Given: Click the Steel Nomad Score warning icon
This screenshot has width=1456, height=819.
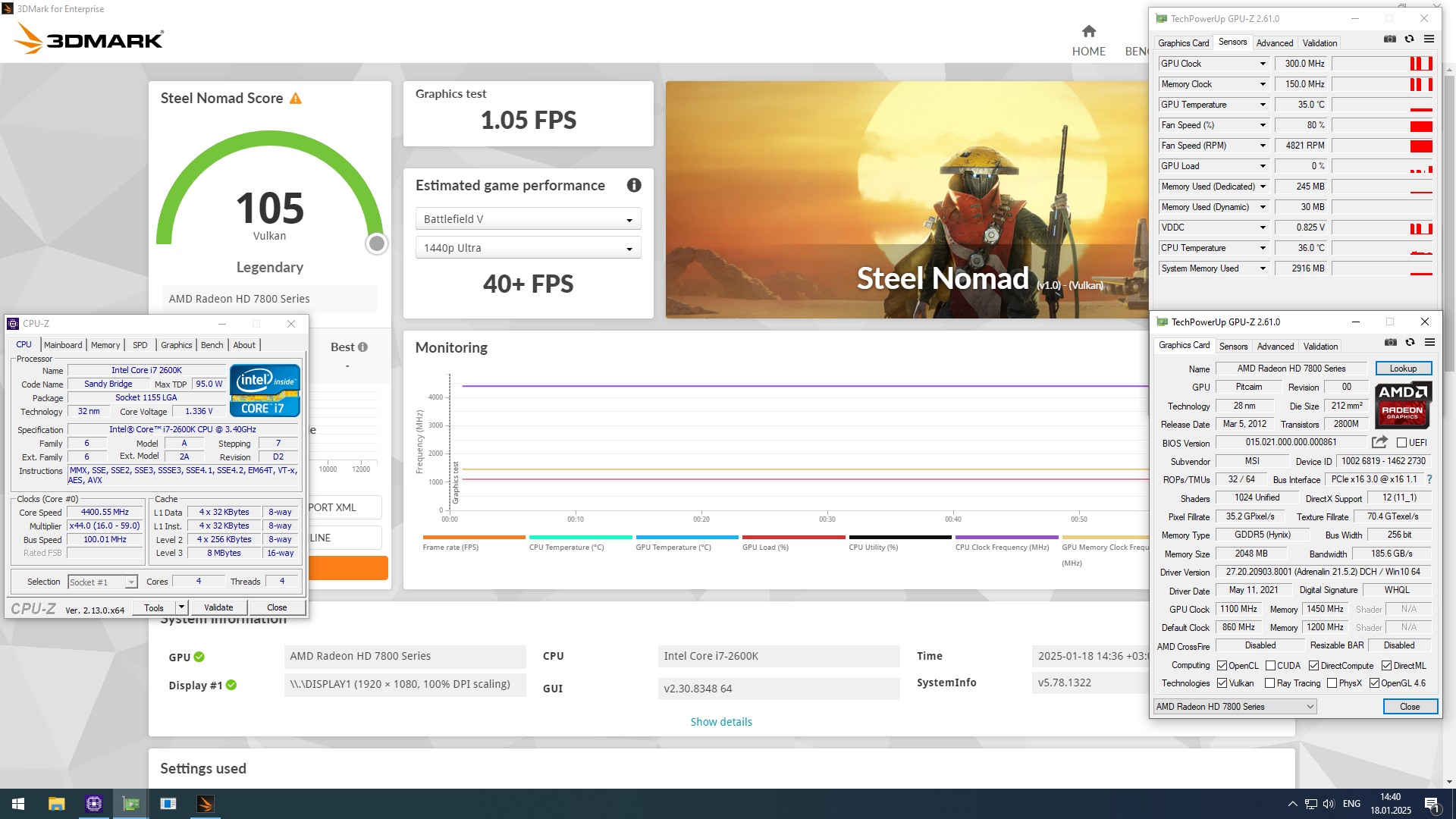Looking at the screenshot, I should [296, 99].
